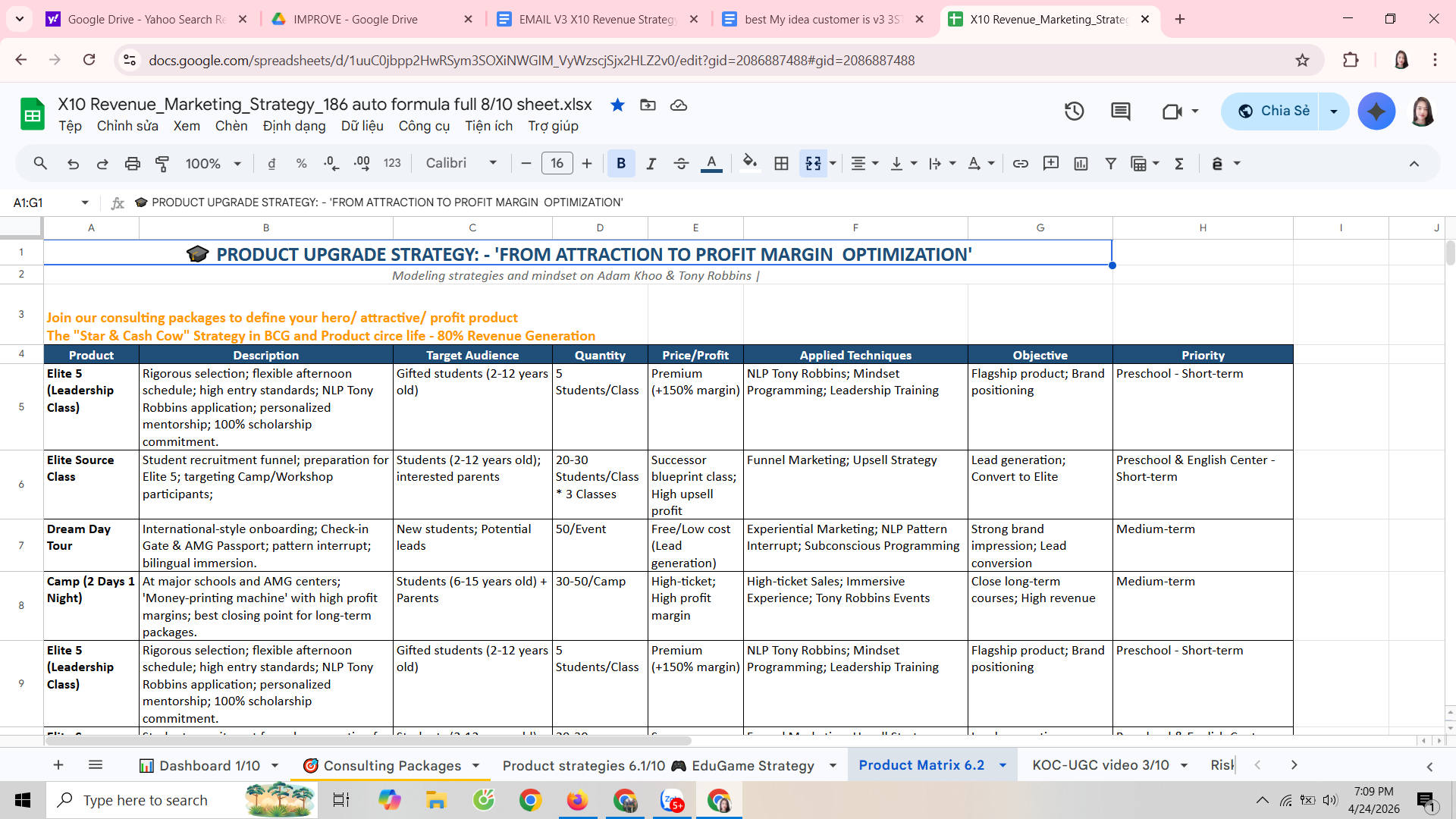The image size is (1456, 819).
Task: Click the create filter funnel icon
Action: click(x=1110, y=163)
